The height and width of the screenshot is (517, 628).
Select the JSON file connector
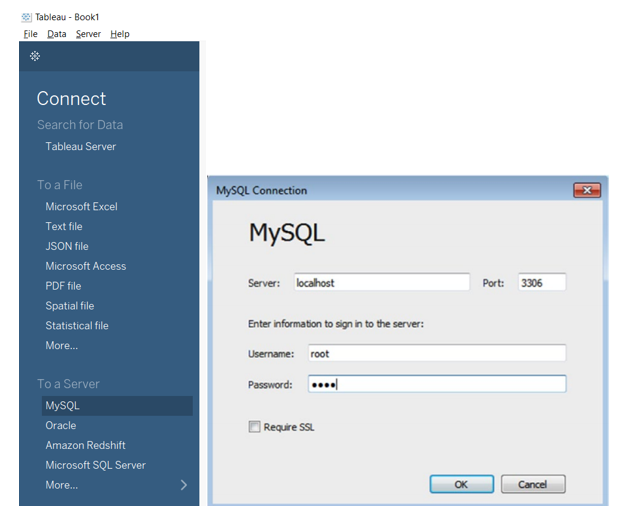[67, 246]
